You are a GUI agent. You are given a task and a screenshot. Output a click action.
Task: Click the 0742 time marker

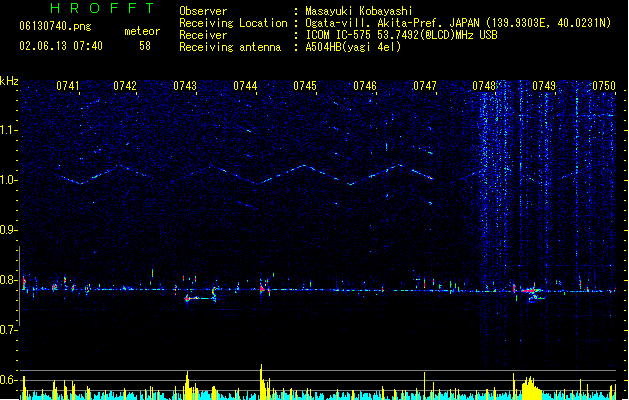(125, 86)
